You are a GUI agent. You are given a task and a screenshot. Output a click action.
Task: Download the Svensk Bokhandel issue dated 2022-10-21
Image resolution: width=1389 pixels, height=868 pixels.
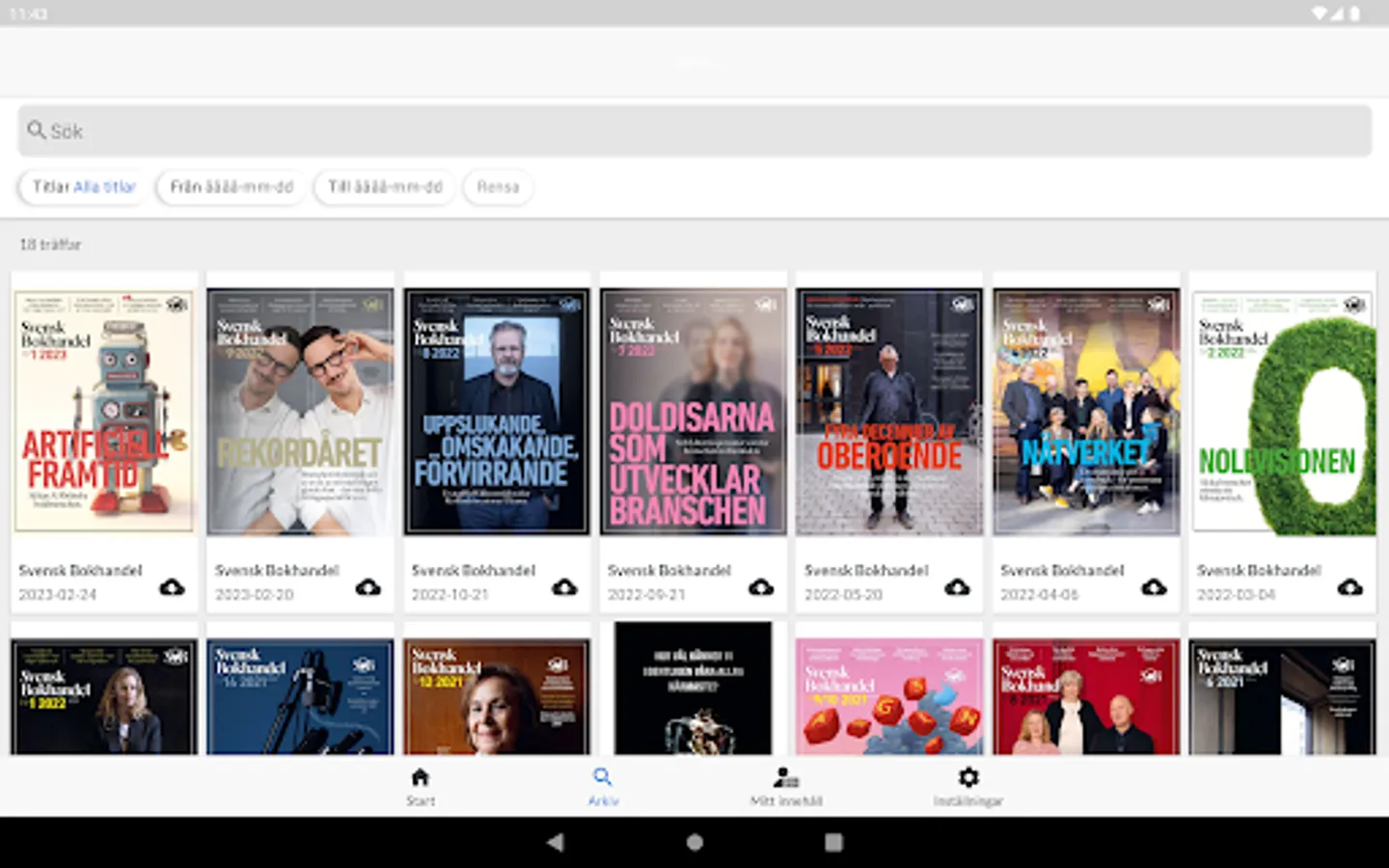tap(564, 587)
